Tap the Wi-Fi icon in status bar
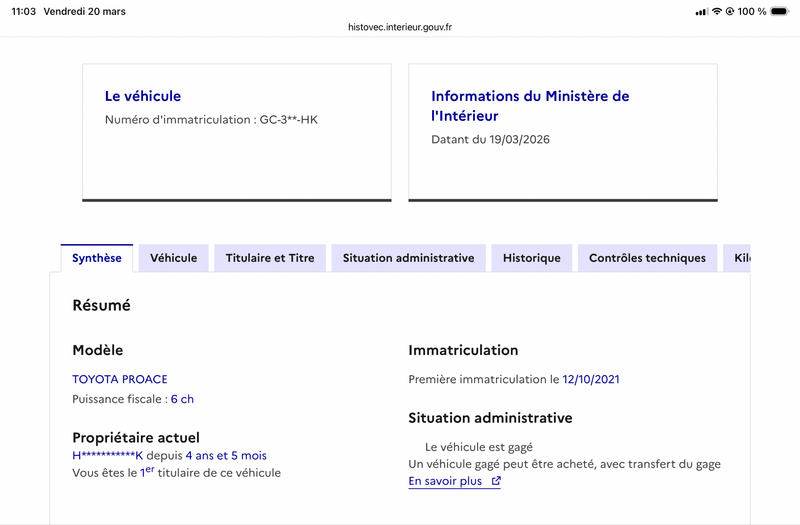 point(717,11)
